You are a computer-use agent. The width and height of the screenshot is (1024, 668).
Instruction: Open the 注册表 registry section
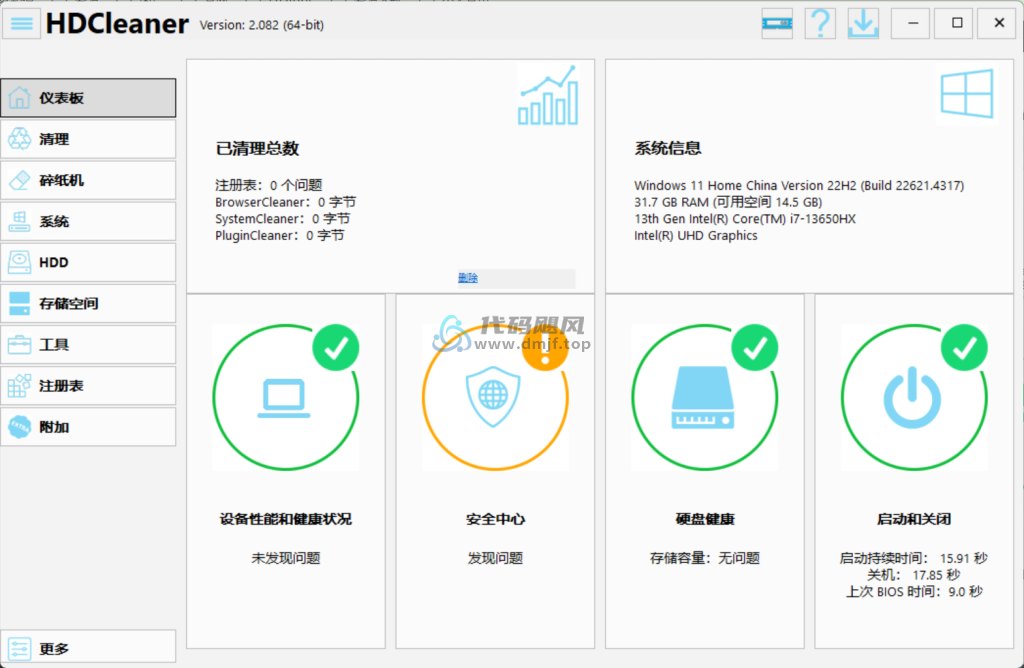[88, 386]
